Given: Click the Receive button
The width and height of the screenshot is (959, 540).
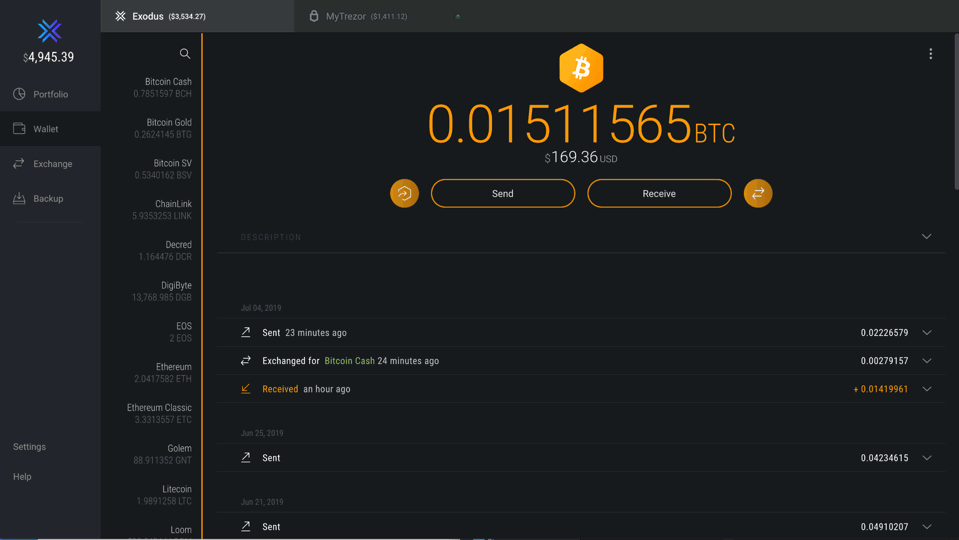Looking at the screenshot, I should (659, 193).
